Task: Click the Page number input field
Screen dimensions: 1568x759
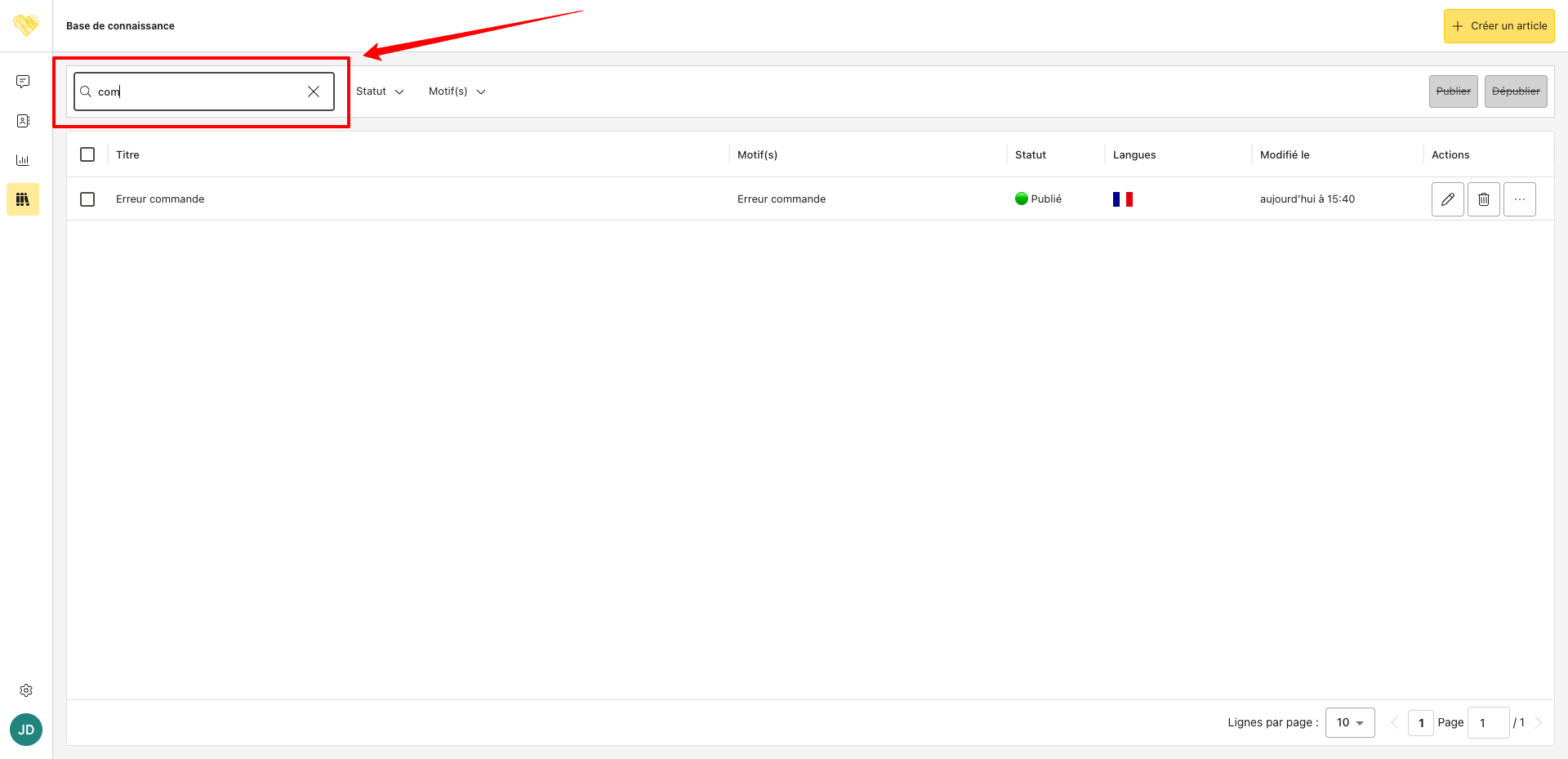Action: pyautogui.click(x=1488, y=723)
